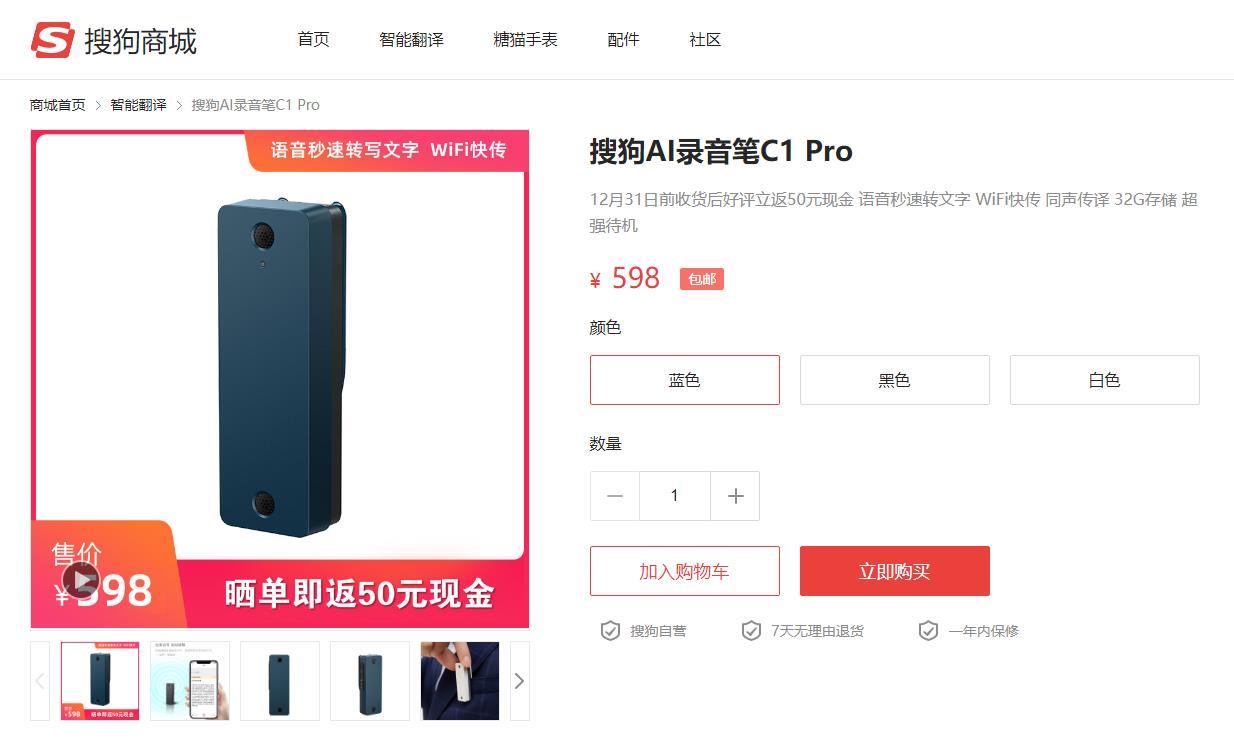Select the 蓝色 color option
Image resolution: width=1234 pixels, height=748 pixels.
[685, 380]
